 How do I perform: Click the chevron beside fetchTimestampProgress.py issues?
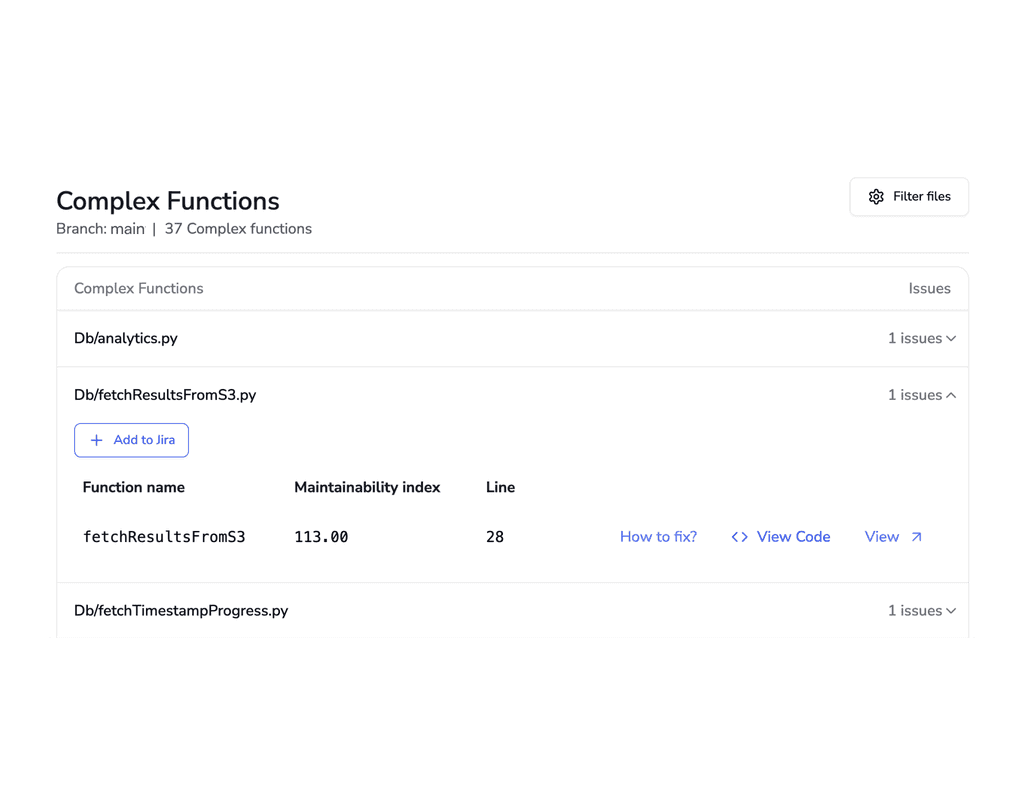tap(951, 610)
